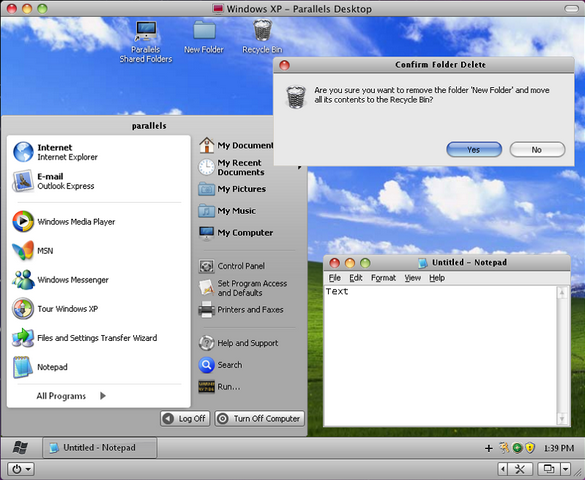Select the Parallels Shared Folders desktop icon
This screenshot has width=585, height=480.
146,42
